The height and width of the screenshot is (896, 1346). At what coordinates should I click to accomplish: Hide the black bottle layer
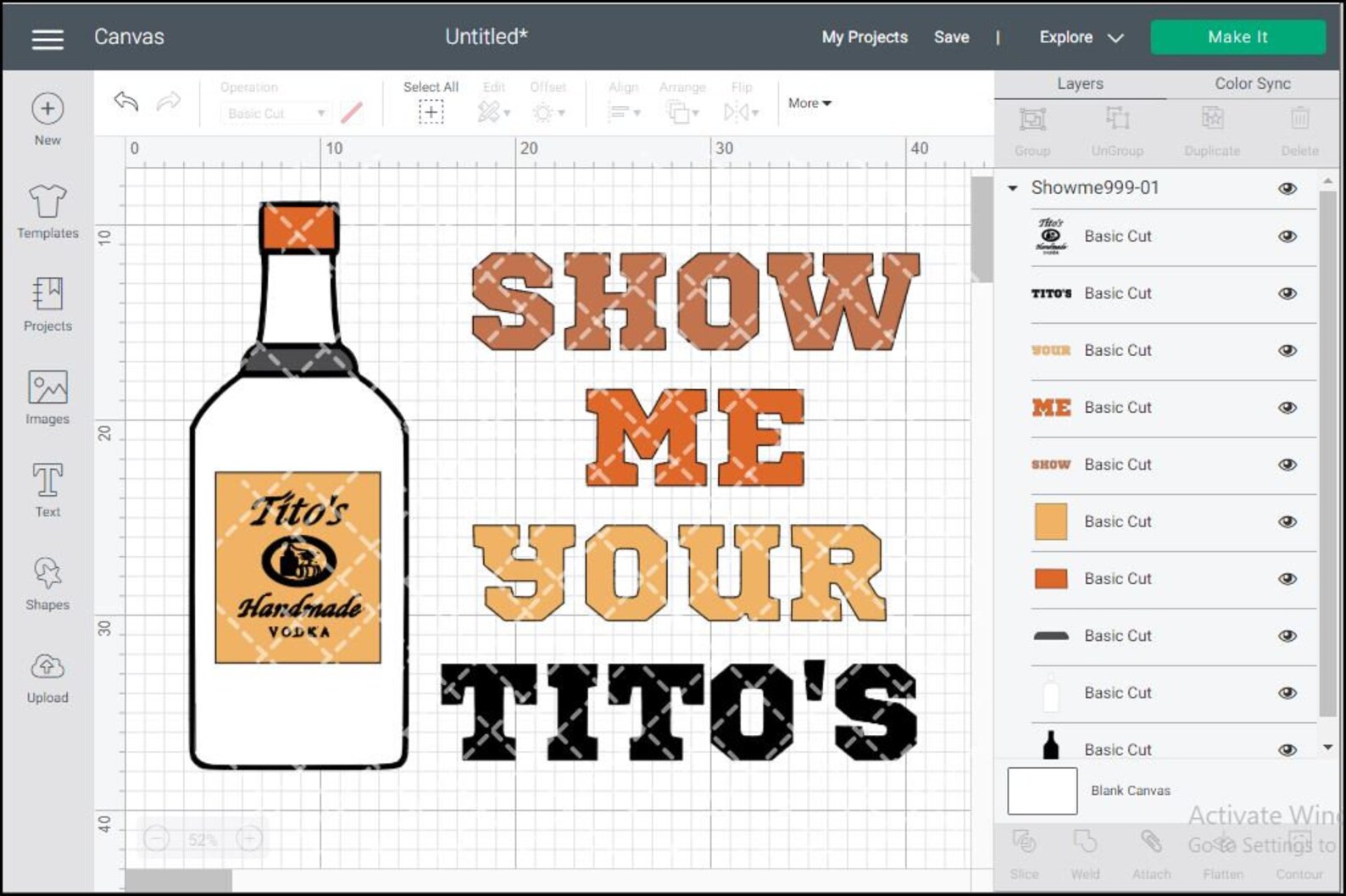[1288, 750]
